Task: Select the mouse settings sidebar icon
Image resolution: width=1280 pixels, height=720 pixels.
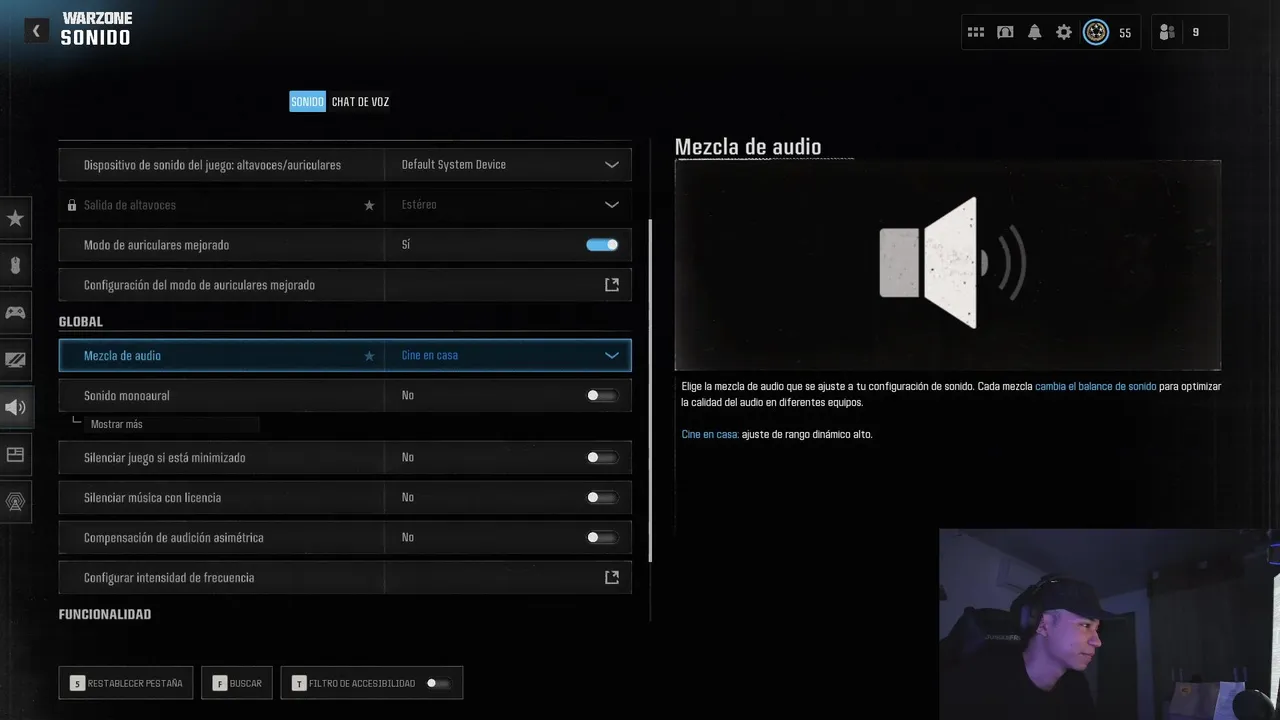Action: coord(15,265)
